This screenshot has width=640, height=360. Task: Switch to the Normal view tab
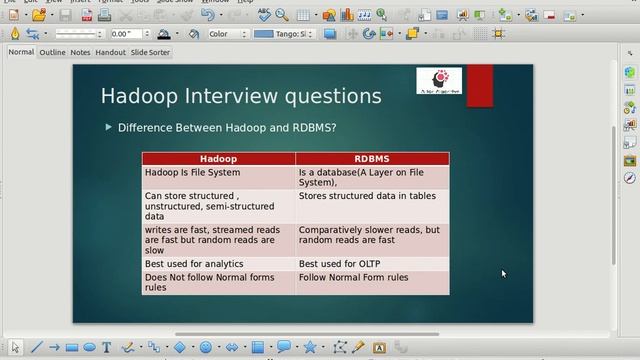point(21,52)
